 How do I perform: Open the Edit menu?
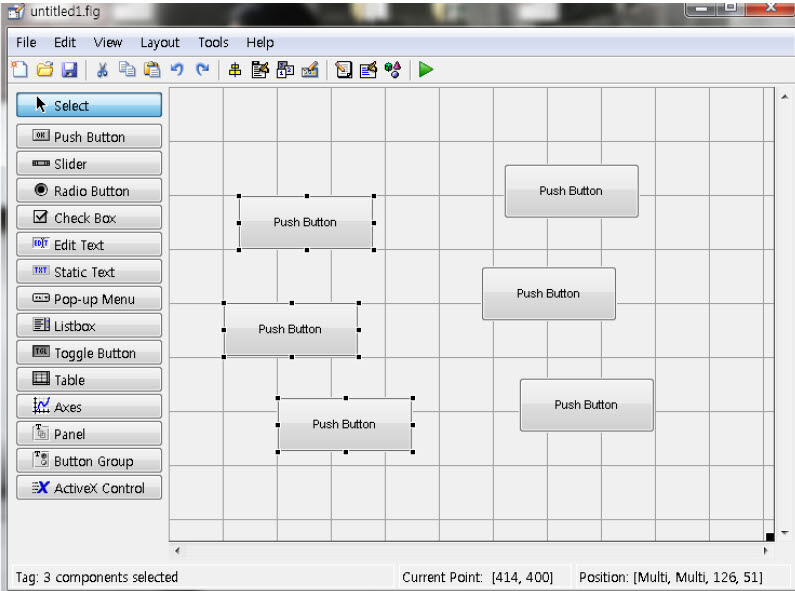[x=65, y=43]
